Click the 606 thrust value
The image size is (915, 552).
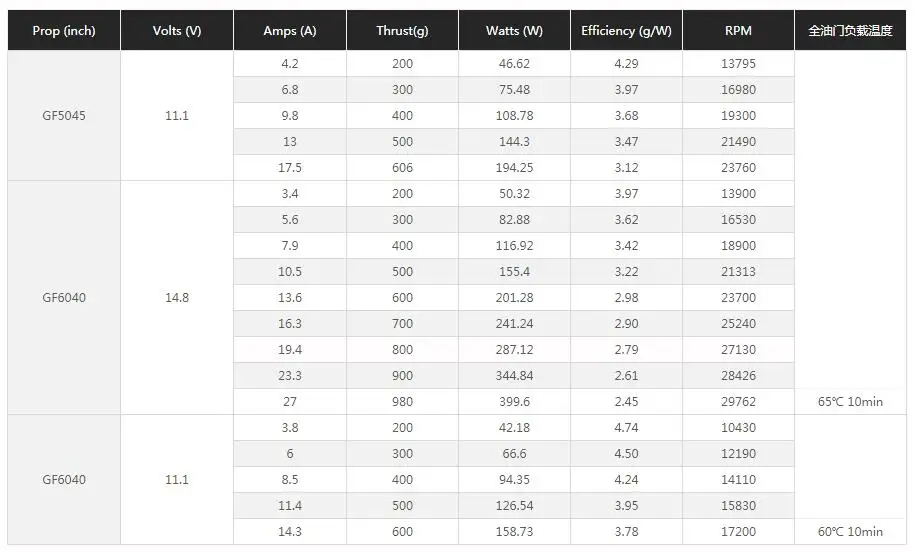(x=402, y=167)
